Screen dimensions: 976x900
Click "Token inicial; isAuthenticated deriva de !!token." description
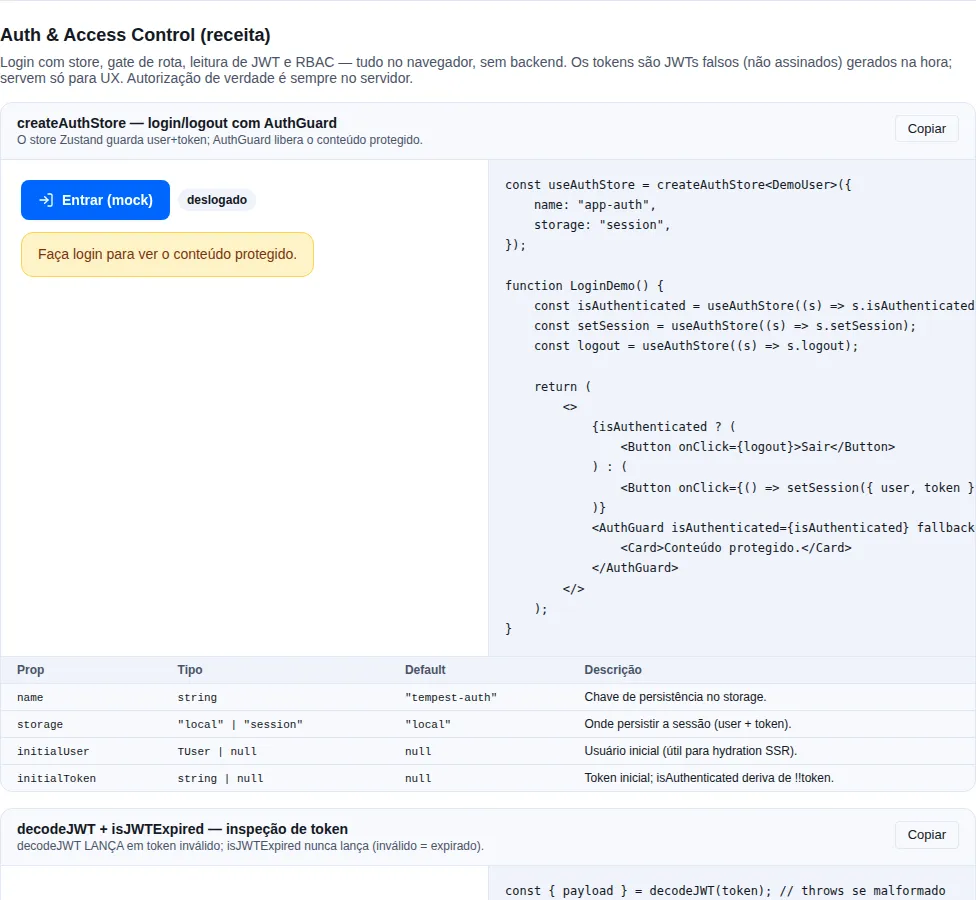[x=709, y=778]
